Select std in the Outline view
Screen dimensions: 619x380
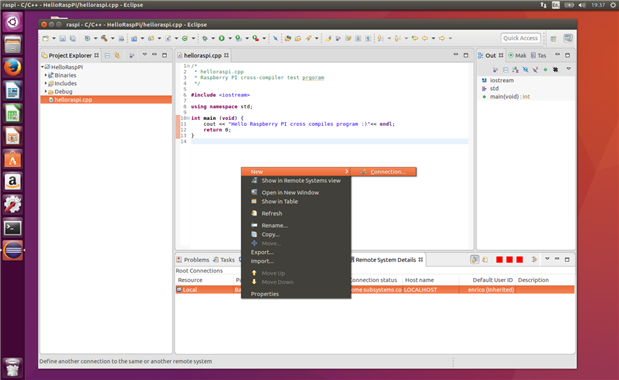(494, 88)
